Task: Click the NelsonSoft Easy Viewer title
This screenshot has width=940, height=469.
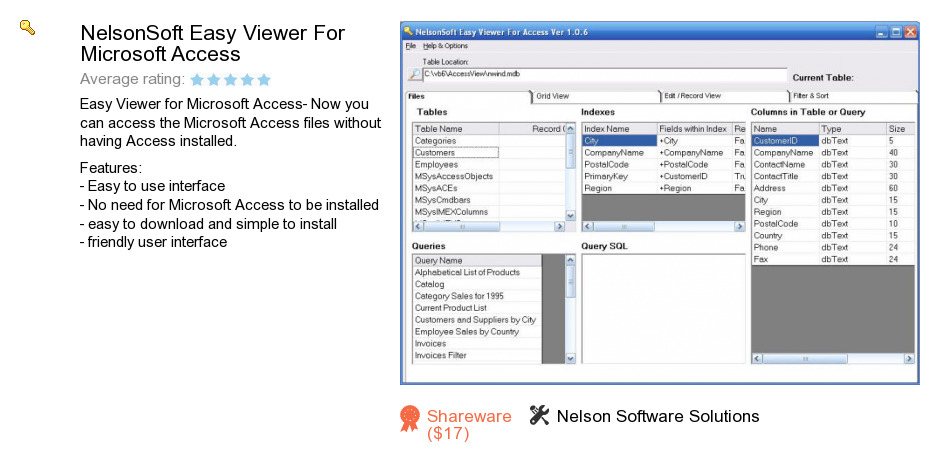Action: coord(213,43)
